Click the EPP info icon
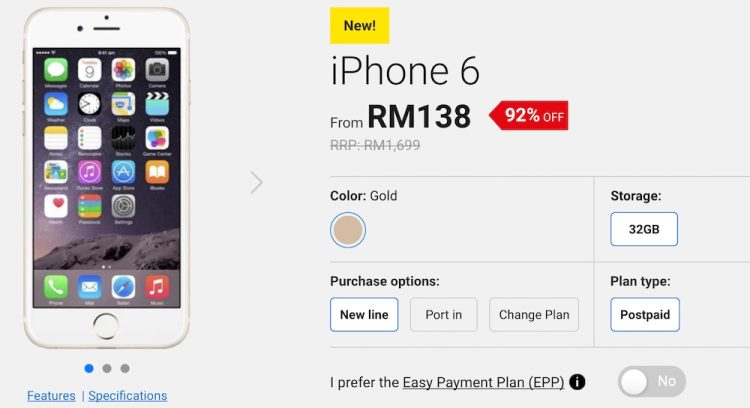 pos(577,382)
